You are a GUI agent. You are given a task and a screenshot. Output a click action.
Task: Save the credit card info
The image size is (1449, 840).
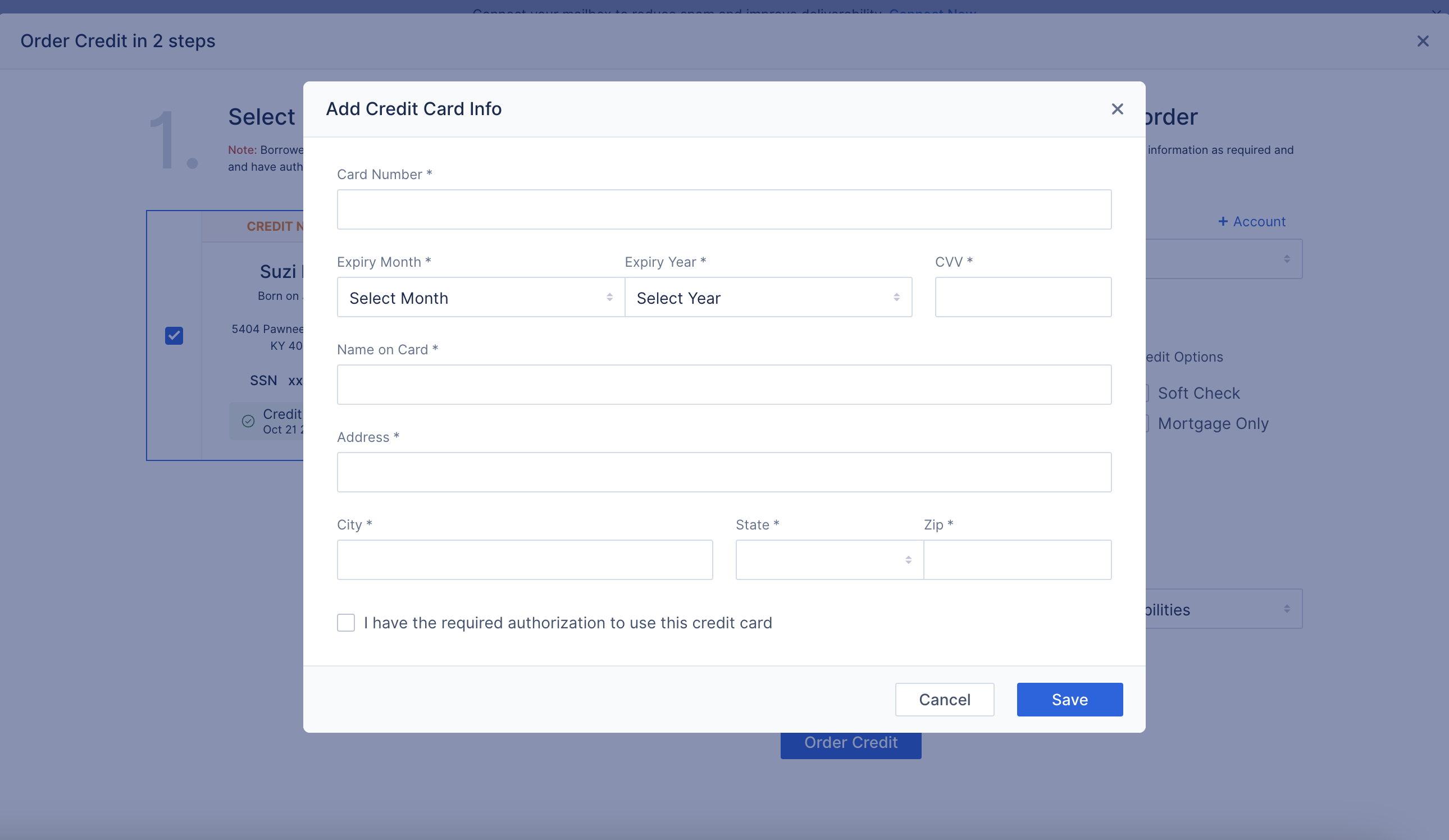click(1069, 699)
